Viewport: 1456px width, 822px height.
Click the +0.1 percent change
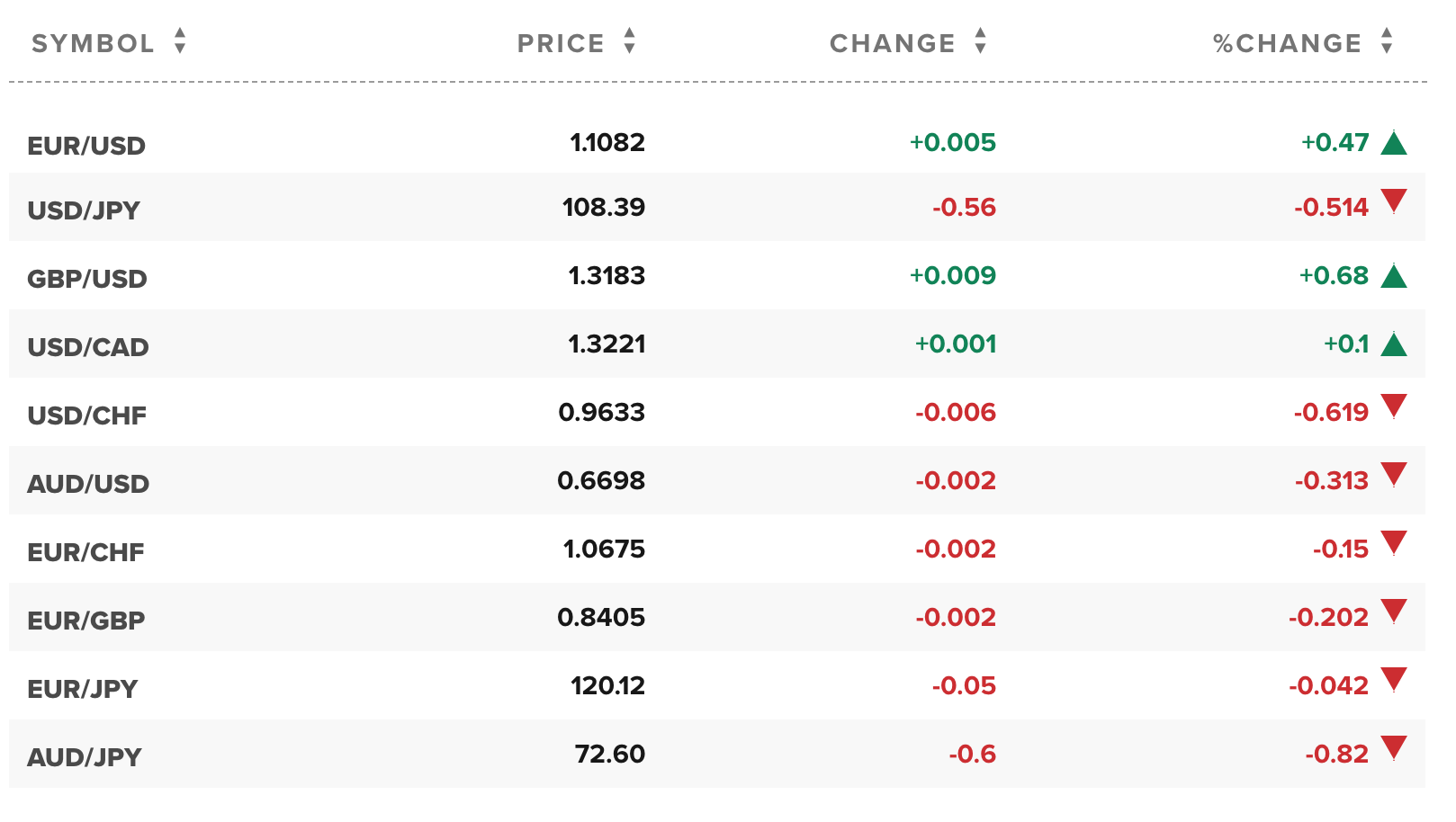(1346, 344)
